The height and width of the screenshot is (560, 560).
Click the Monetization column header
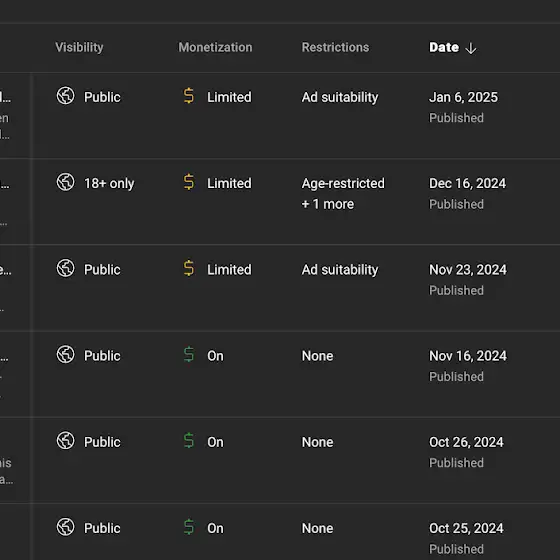point(215,47)
